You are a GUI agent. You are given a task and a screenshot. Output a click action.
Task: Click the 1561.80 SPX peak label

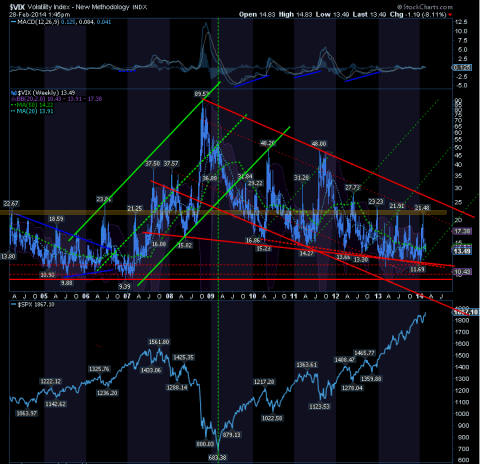159,342
